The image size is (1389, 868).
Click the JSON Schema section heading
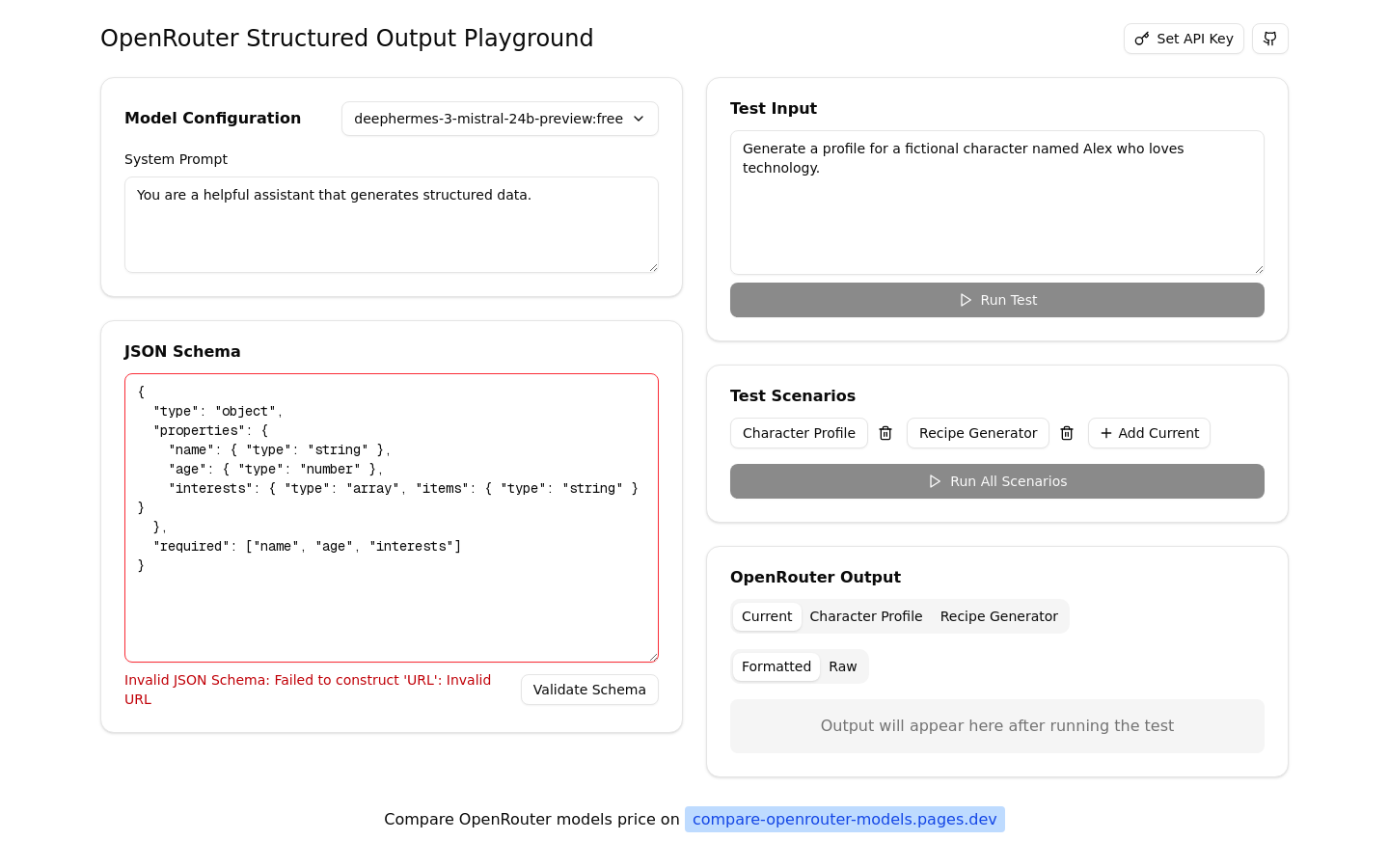182,352
